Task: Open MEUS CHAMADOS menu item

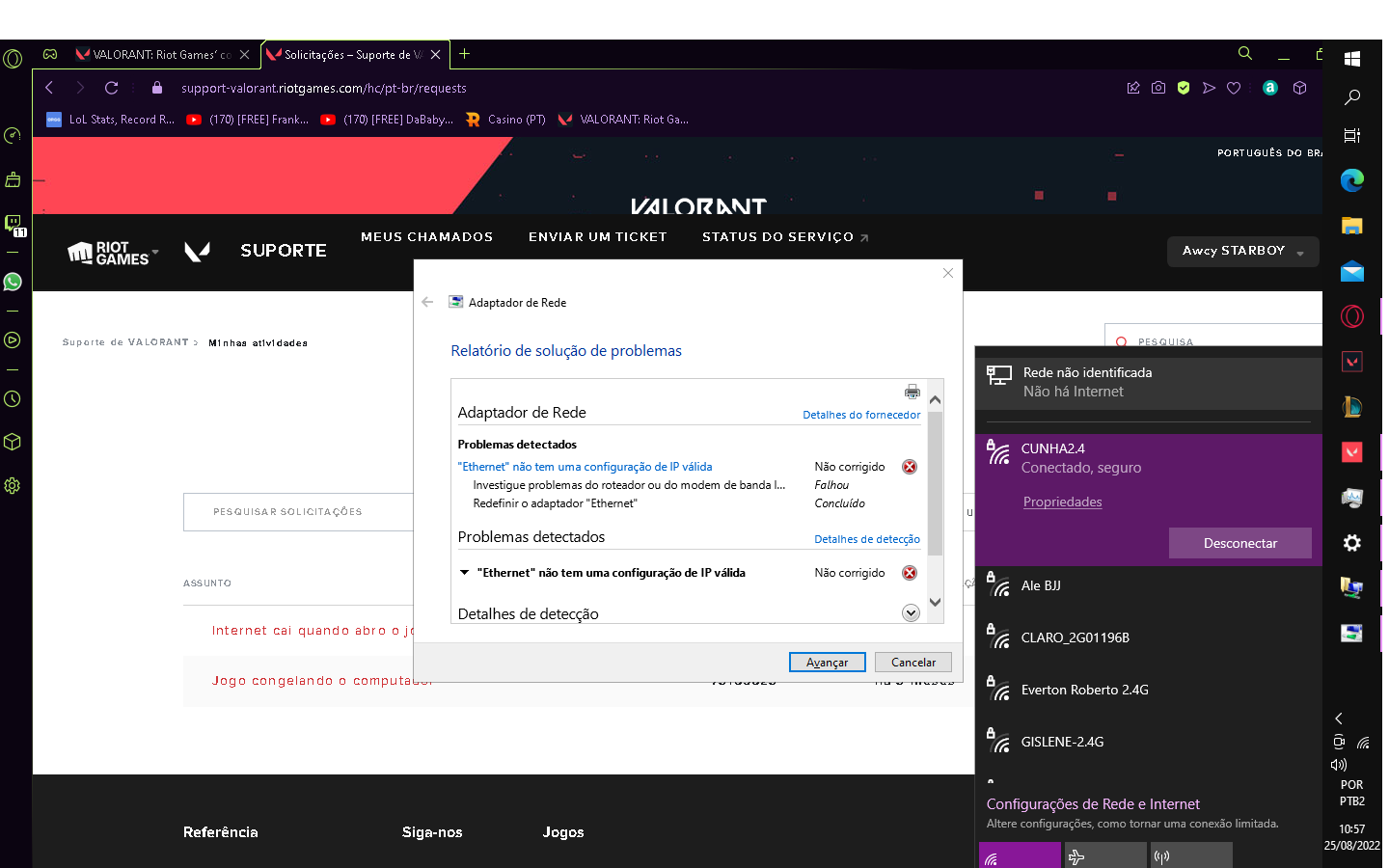Action: pos(426,236)
